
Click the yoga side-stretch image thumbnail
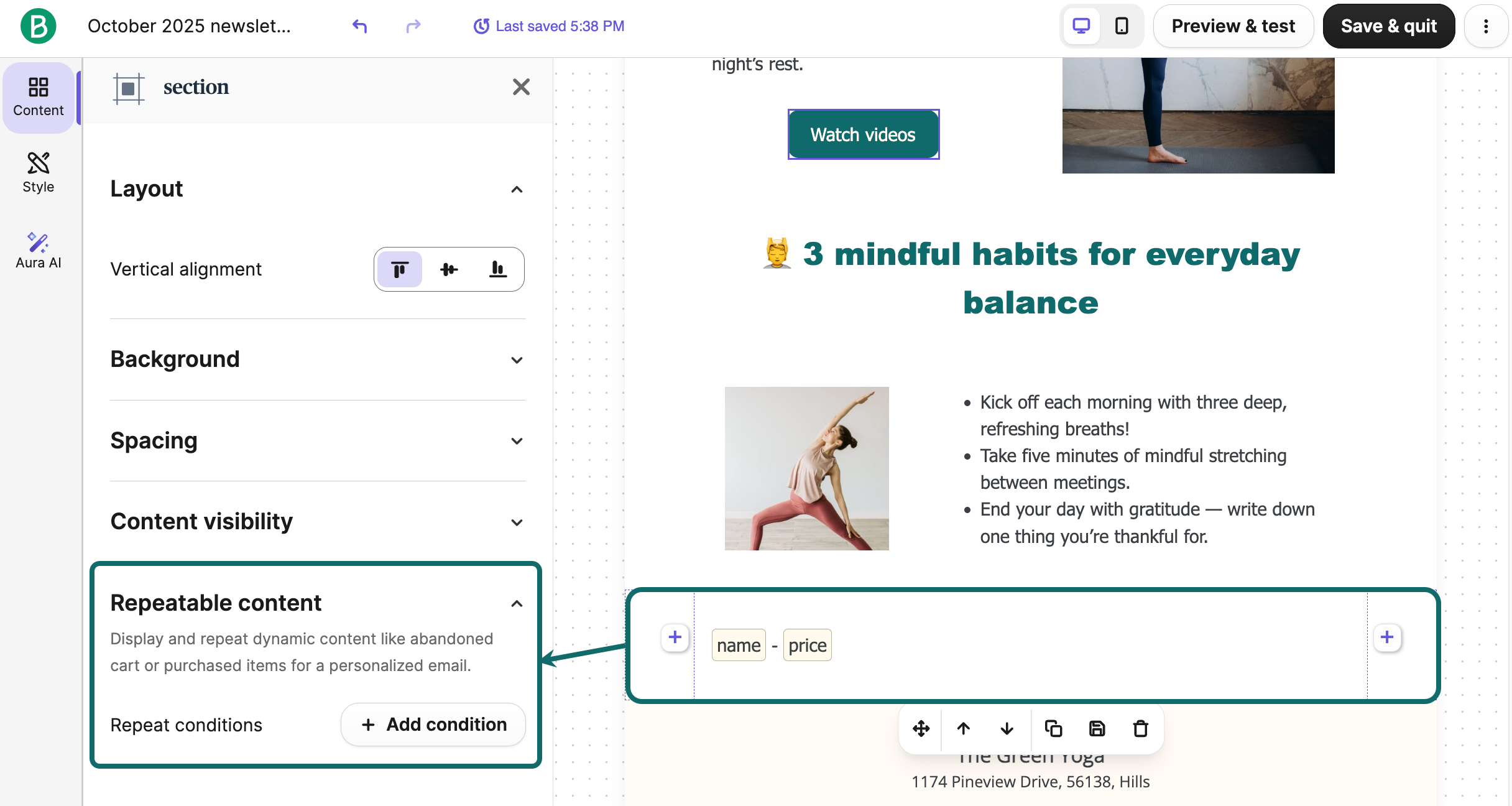pyautogui.click(x=806, y=468)
